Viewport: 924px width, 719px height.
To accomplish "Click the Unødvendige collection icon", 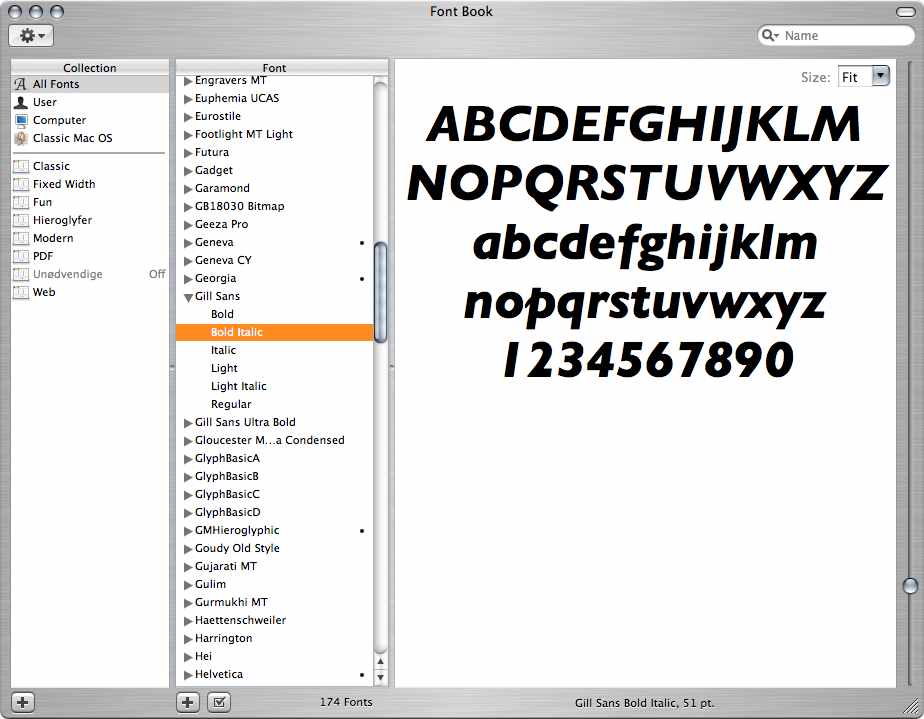I will click(21, 275).
